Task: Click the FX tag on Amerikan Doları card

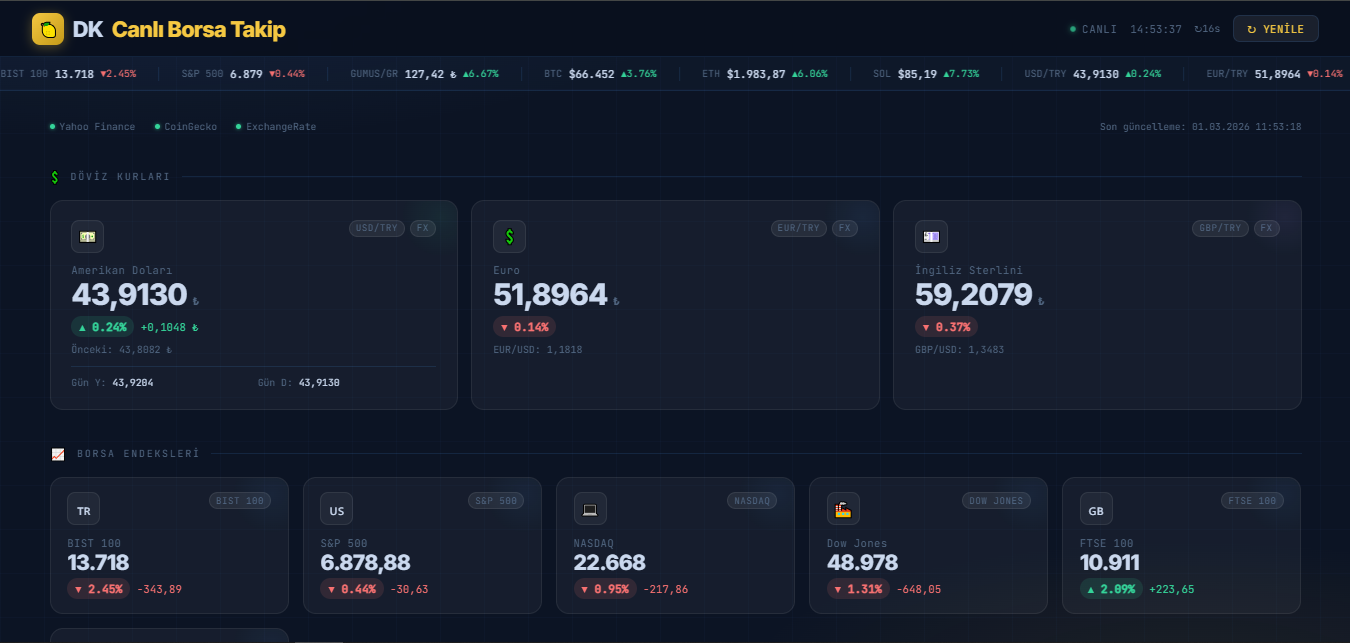Action: 423,228
